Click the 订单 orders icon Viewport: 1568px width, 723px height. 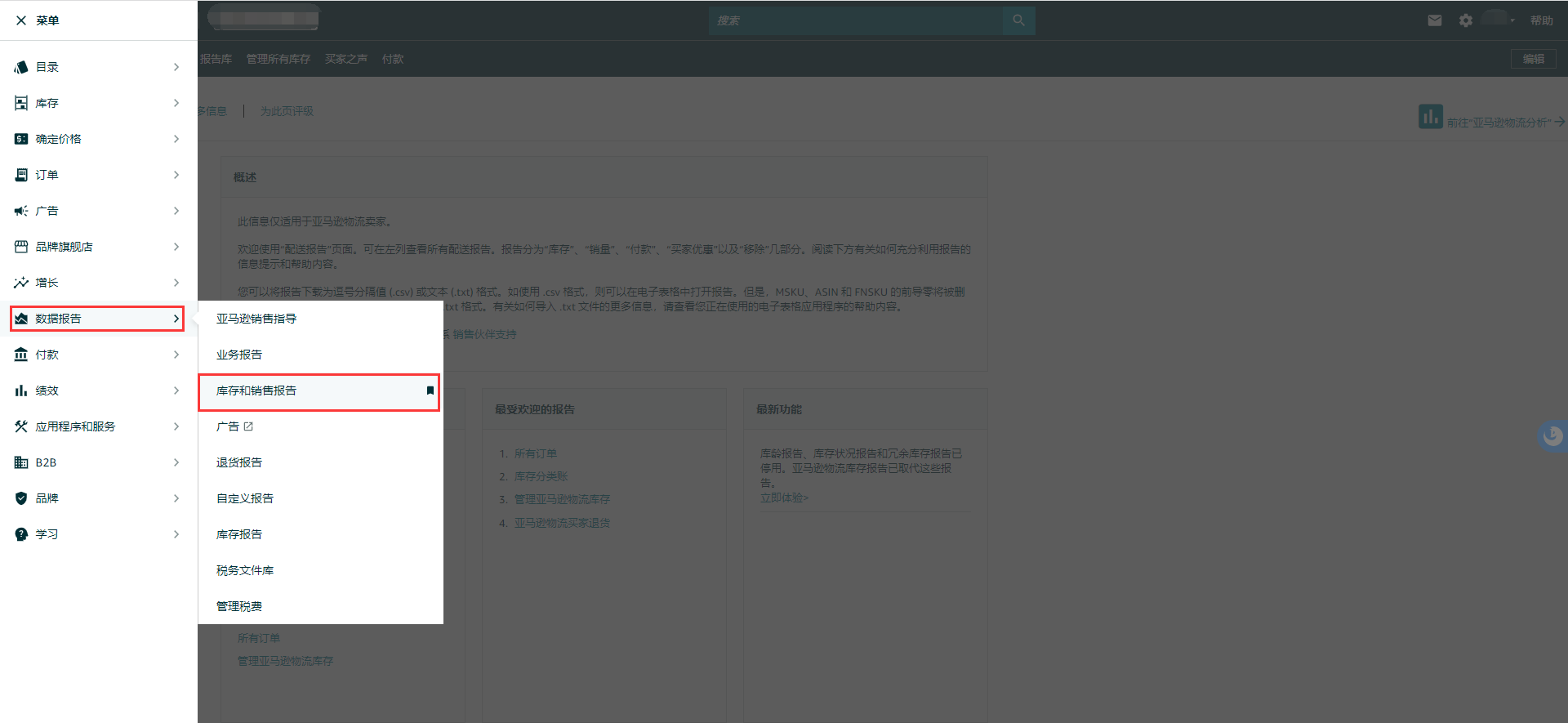[x=21, y=175]
